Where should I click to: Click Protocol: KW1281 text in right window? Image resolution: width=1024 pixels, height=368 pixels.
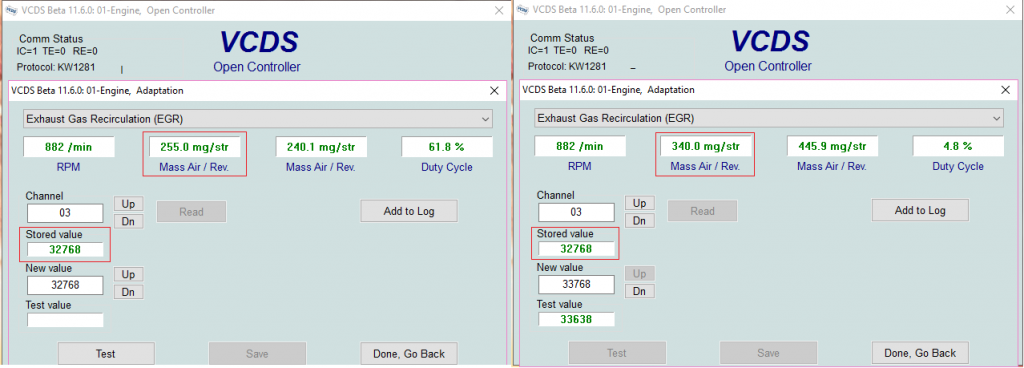tap(567, 67)
